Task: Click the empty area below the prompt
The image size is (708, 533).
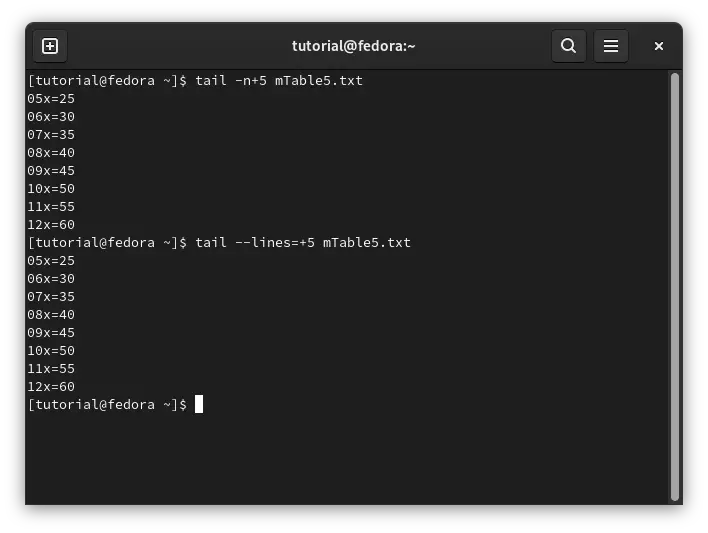Action: [x=347, y=458]
